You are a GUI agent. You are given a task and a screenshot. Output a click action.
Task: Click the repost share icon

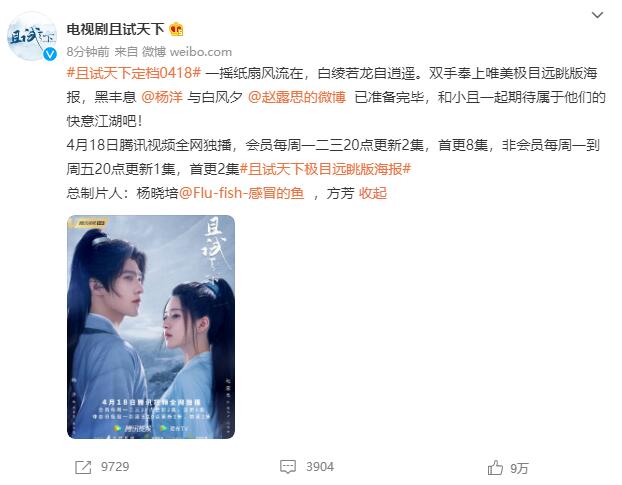tap(83, 467)
